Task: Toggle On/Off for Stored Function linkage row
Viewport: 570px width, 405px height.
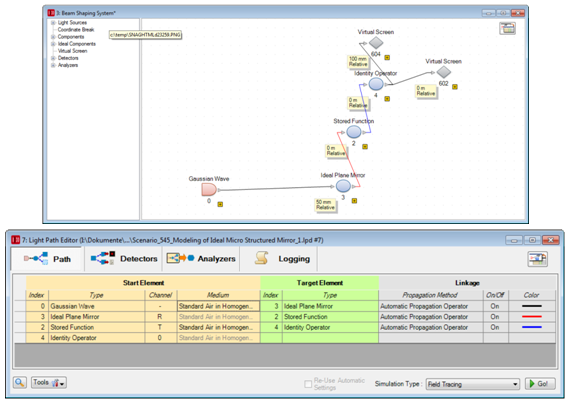Action: 495,327
